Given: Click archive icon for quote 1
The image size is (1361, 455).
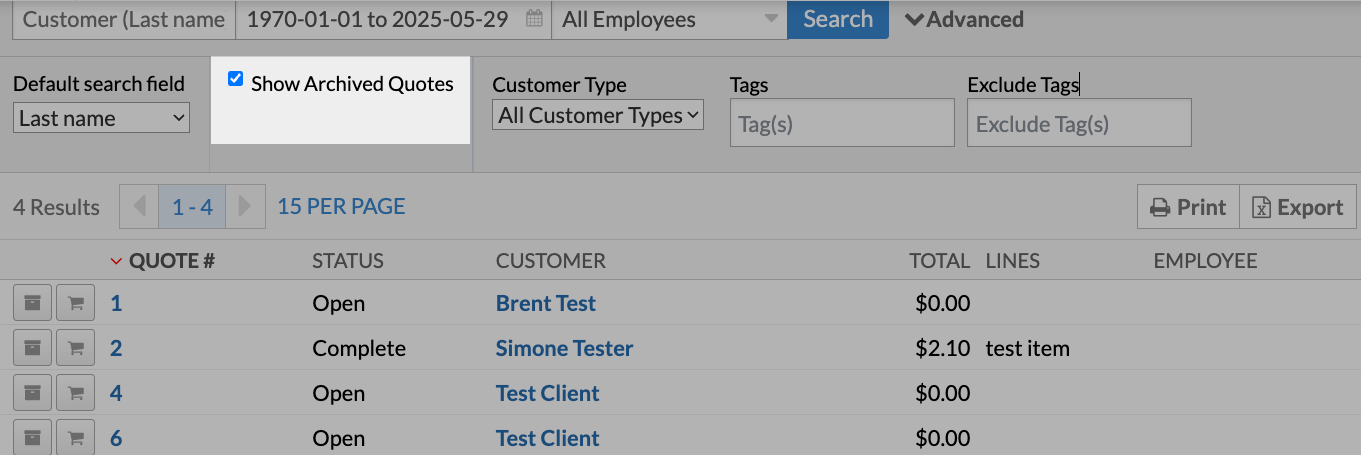Looking at the screenshot, I should (x=32, y=303).
